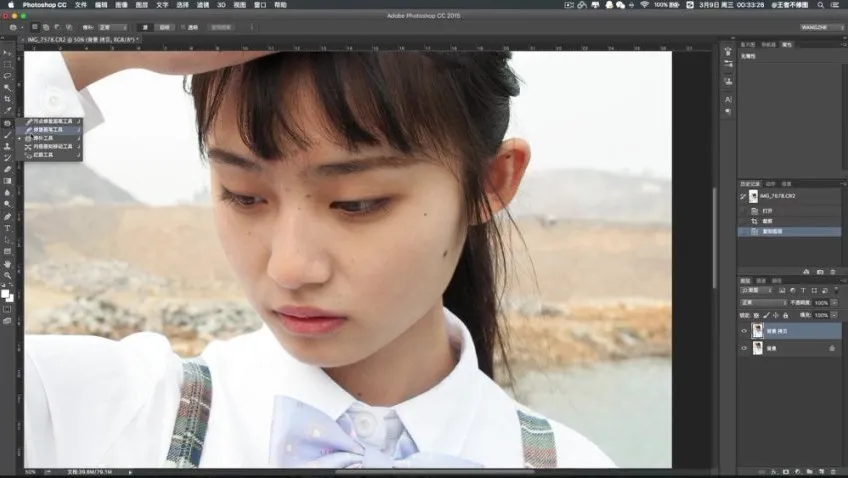The width and height of the screenshot is (848, 478).
Task: Open the 不透明度 opacity dropdown arrow
Action: point(837,302)
